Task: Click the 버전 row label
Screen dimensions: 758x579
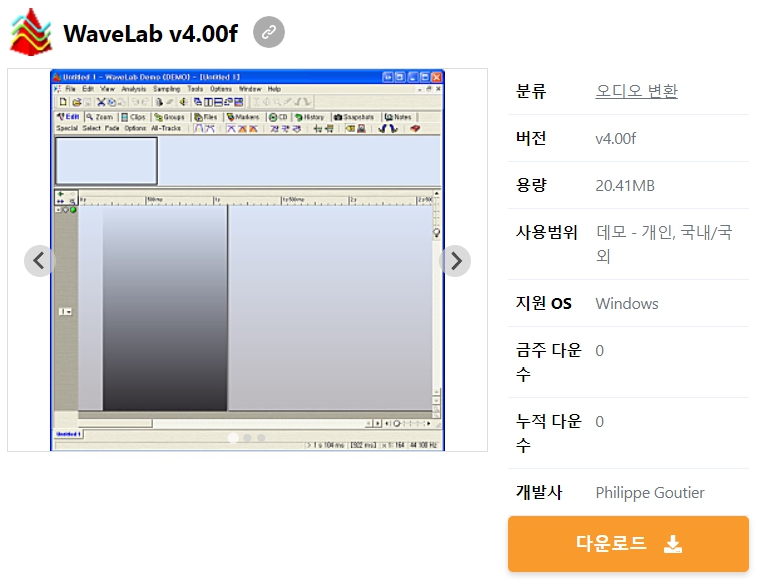Action: tap(531, 138)
